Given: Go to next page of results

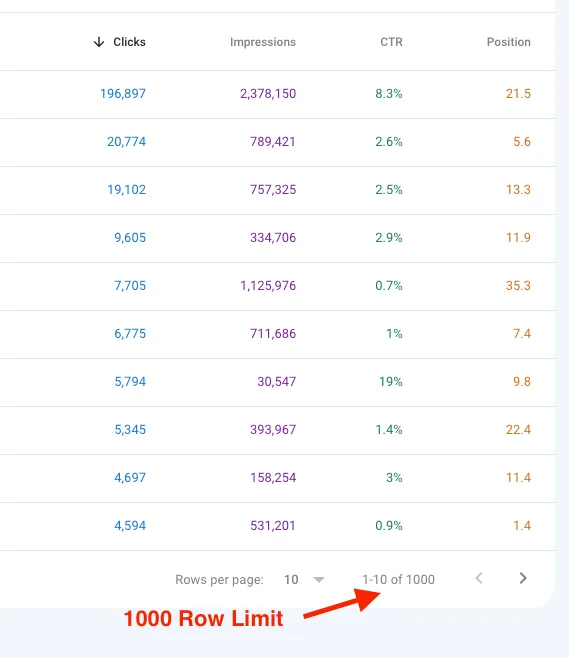Looking at the screenshot, I should (523, 578).
